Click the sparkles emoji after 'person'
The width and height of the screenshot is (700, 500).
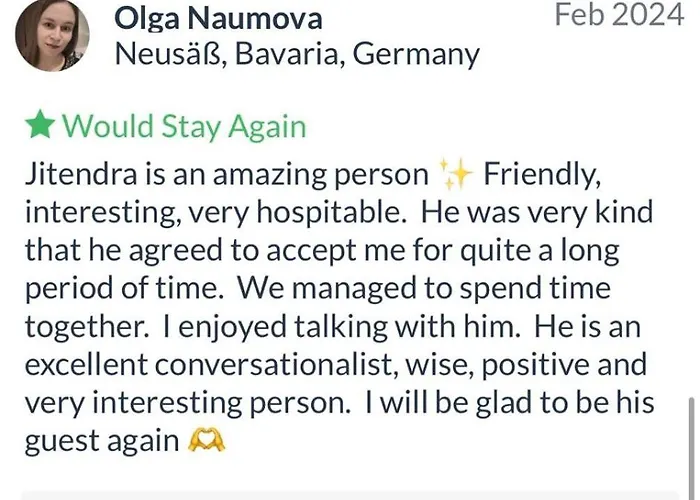[x=456, y=174]
